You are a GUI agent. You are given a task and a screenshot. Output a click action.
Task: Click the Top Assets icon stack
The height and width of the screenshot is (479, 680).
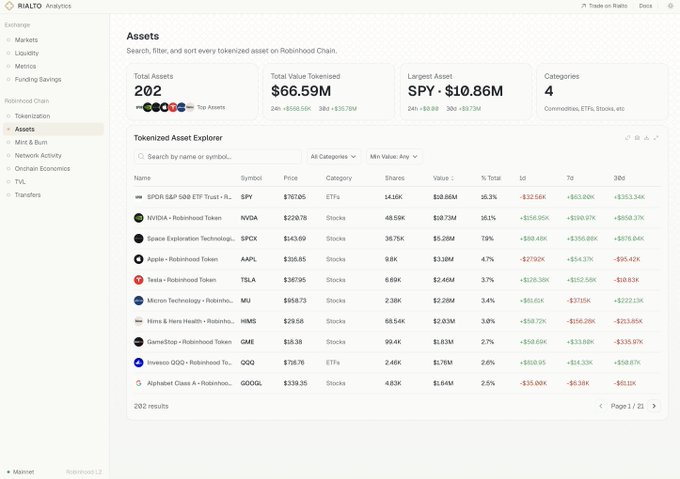(165, 107)
